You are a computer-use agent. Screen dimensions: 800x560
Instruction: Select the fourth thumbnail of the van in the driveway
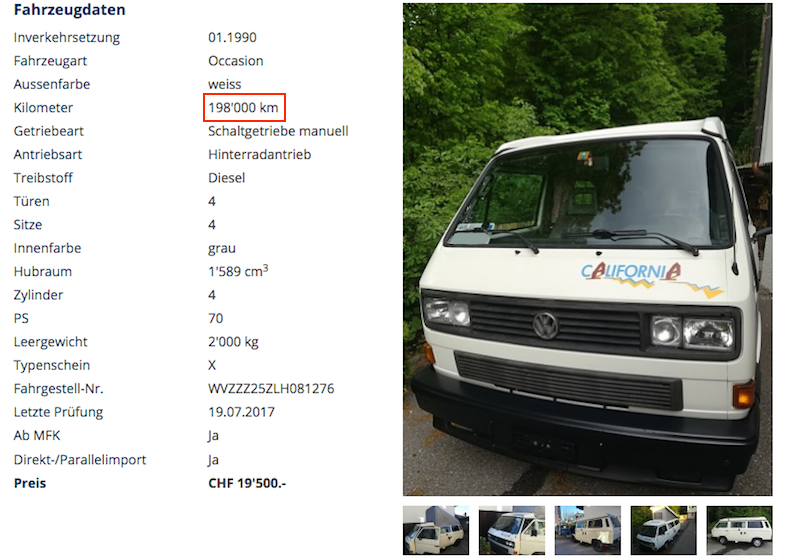click(x=663, y=530)
